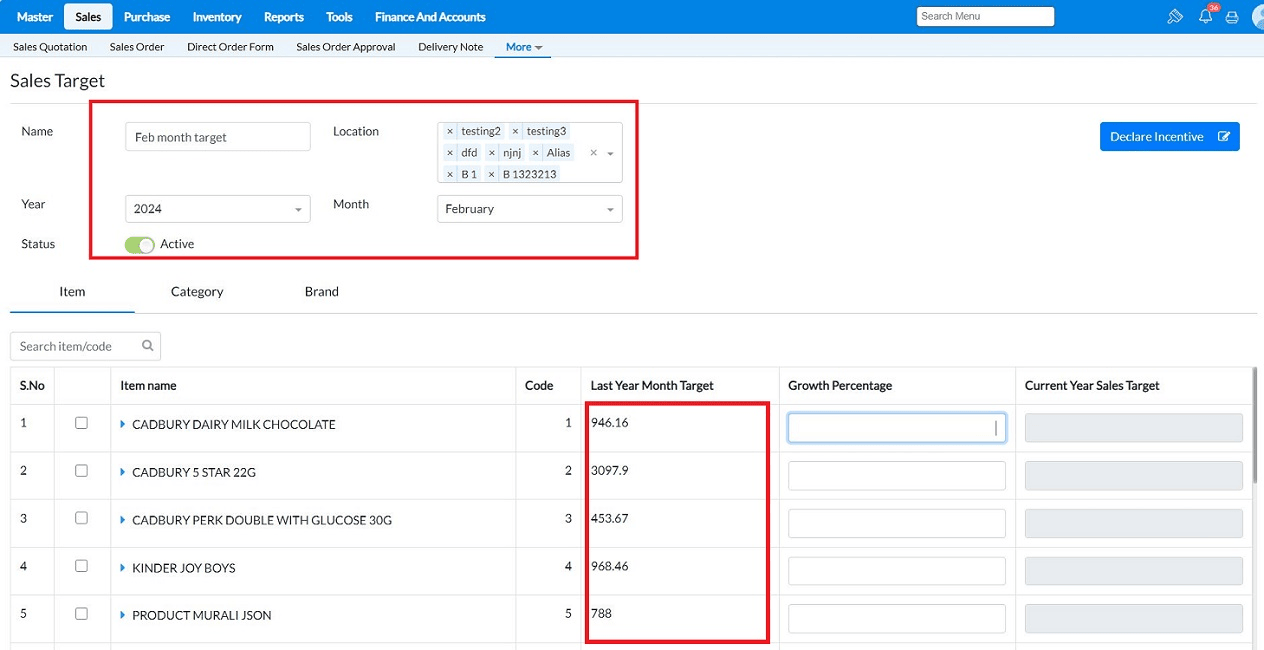Click the magnifier in item search box
This screenshot has height=650, width=1264.
(148, 346)
